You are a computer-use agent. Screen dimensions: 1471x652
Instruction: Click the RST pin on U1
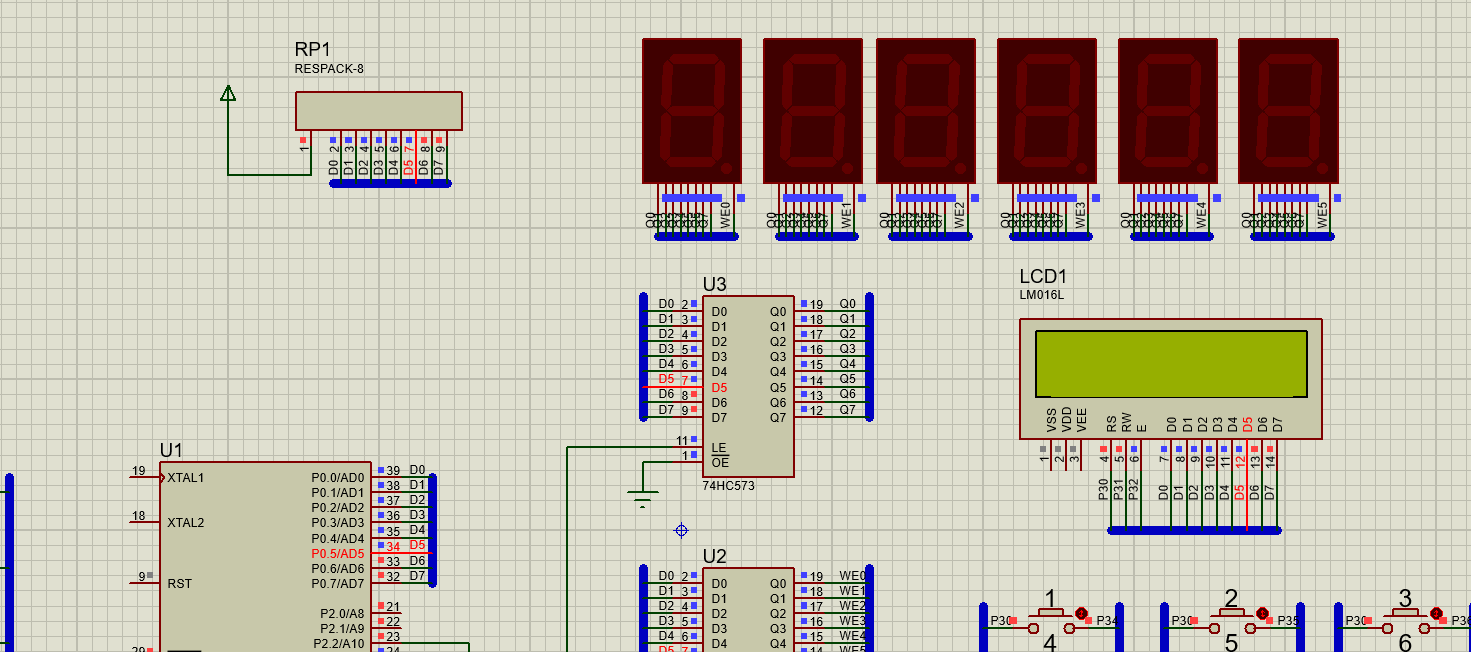click(179, 583)
